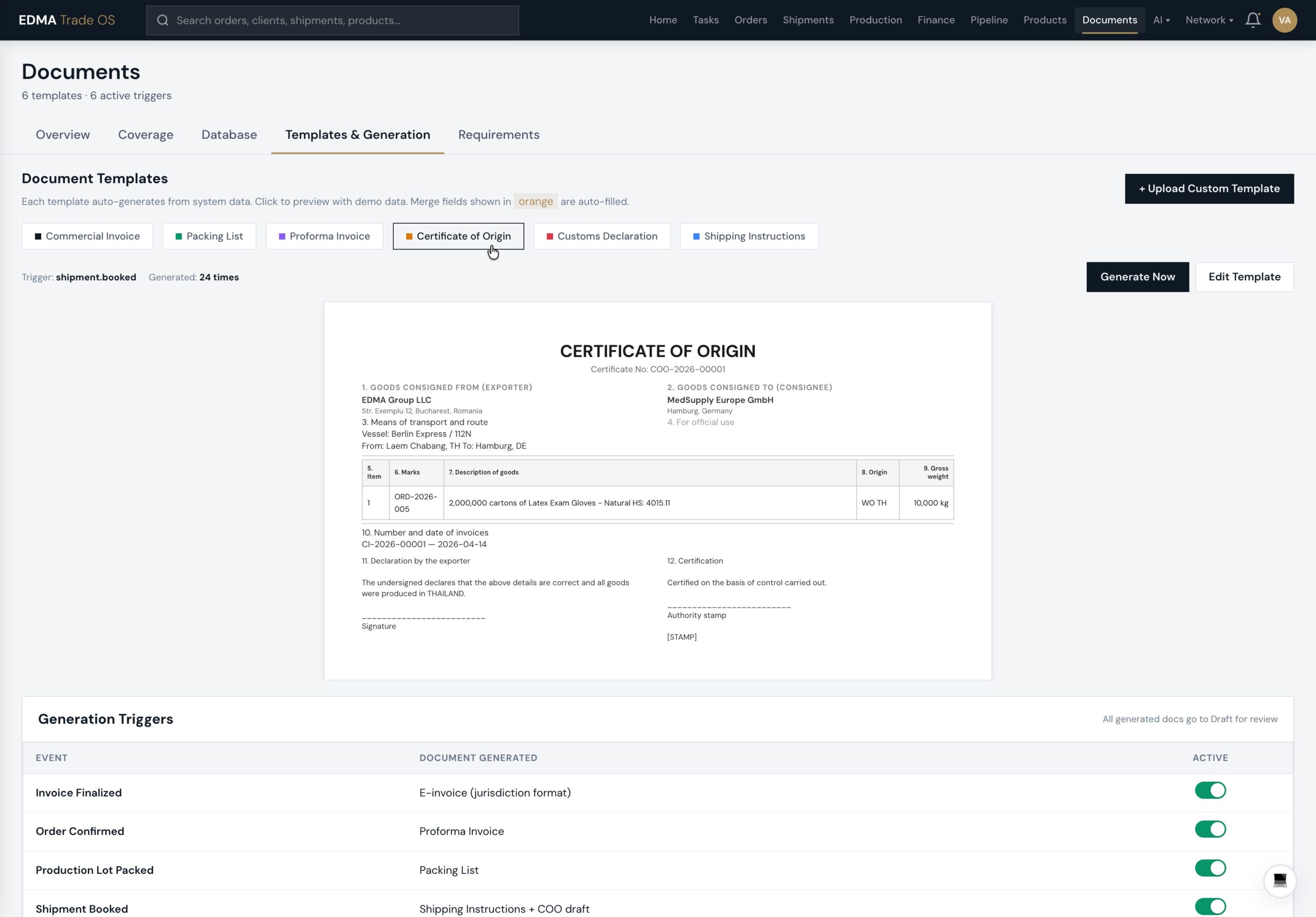Switch to the Overview tab
The height and width of the screenshot is (917, 1316).
tap(63, 135)
